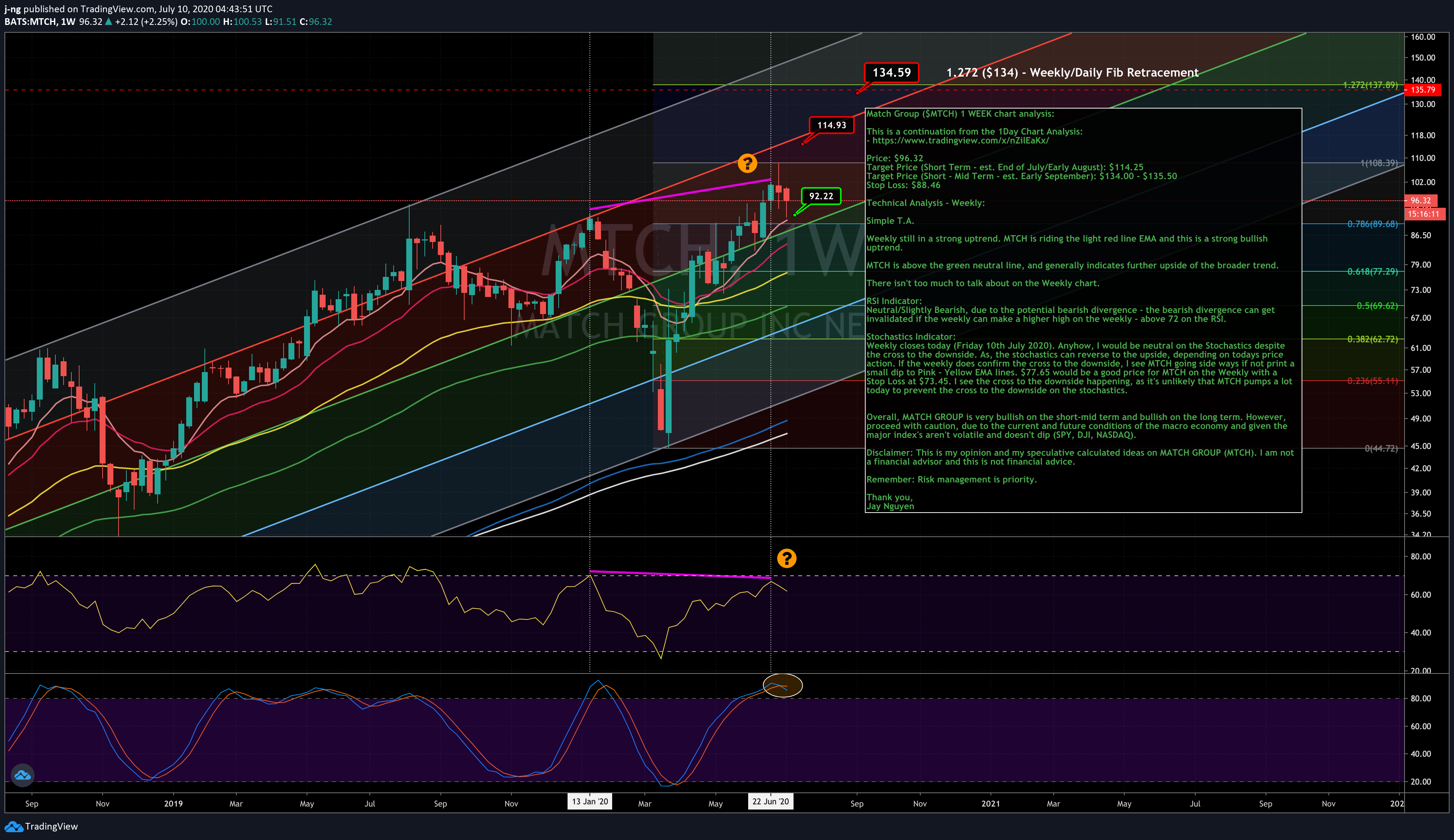Select the 134.59 red price callout
The height and width of the screenshot is (840, 1454).
pos(891,73)
